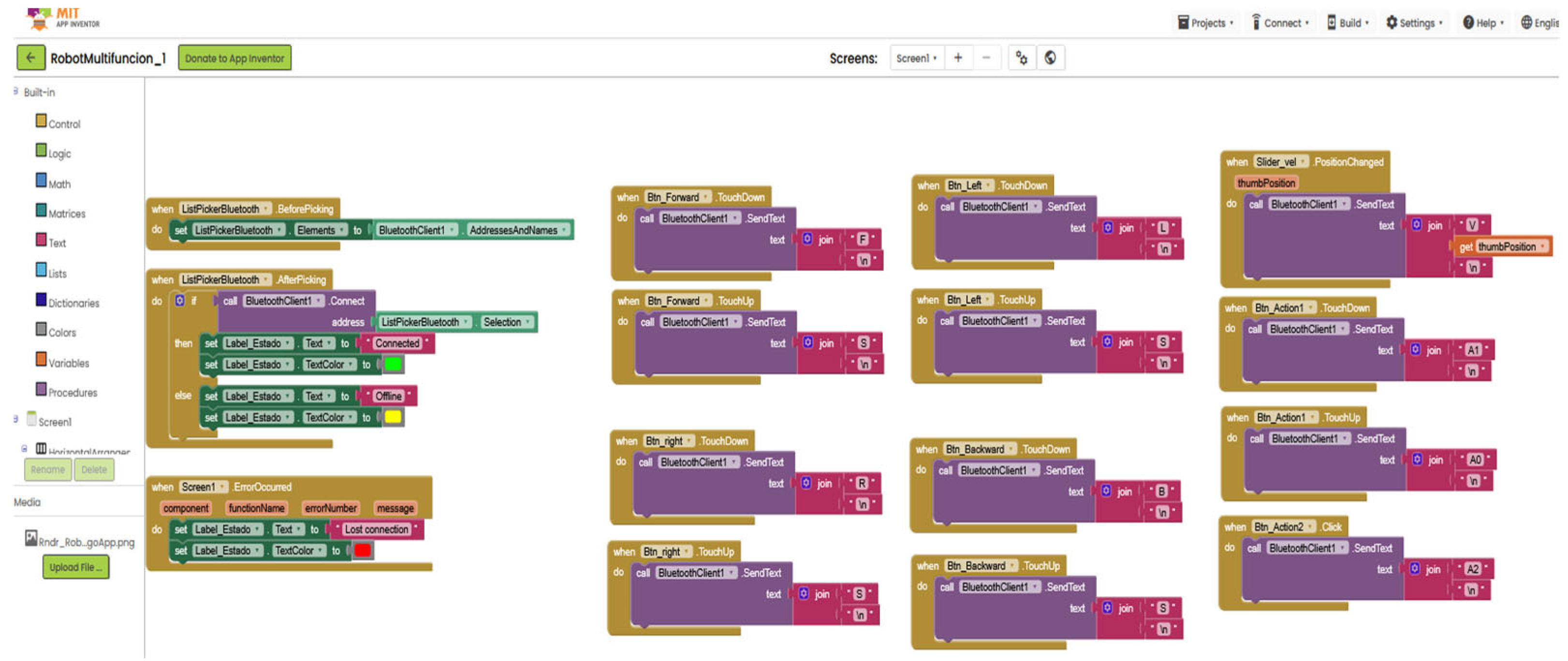Click the green back arrow button
The height and width of the screenshot is (661, 1568).
30,58
